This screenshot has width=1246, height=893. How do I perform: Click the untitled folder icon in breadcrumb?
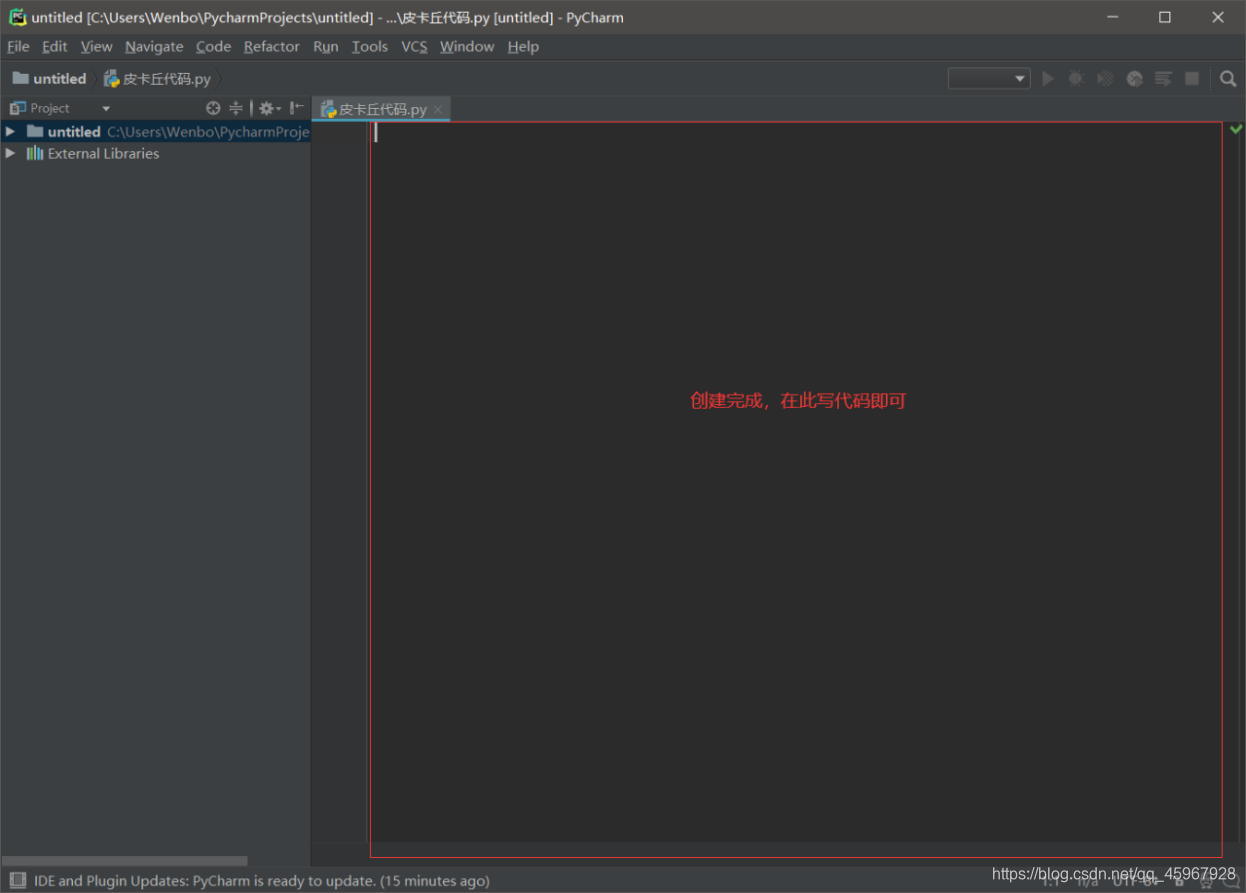(20, 78)
